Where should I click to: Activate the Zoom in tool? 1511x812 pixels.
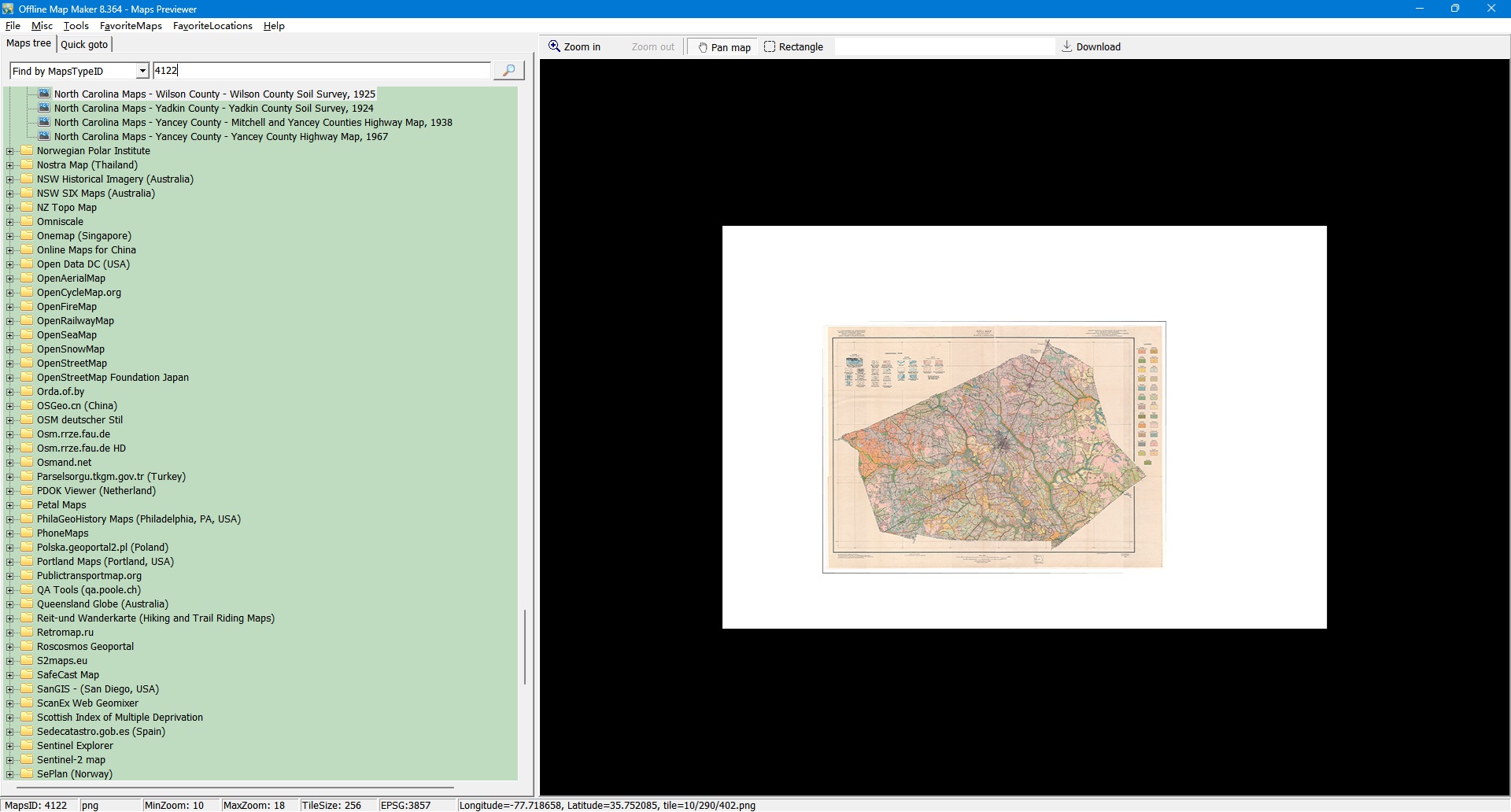[574, 47]
